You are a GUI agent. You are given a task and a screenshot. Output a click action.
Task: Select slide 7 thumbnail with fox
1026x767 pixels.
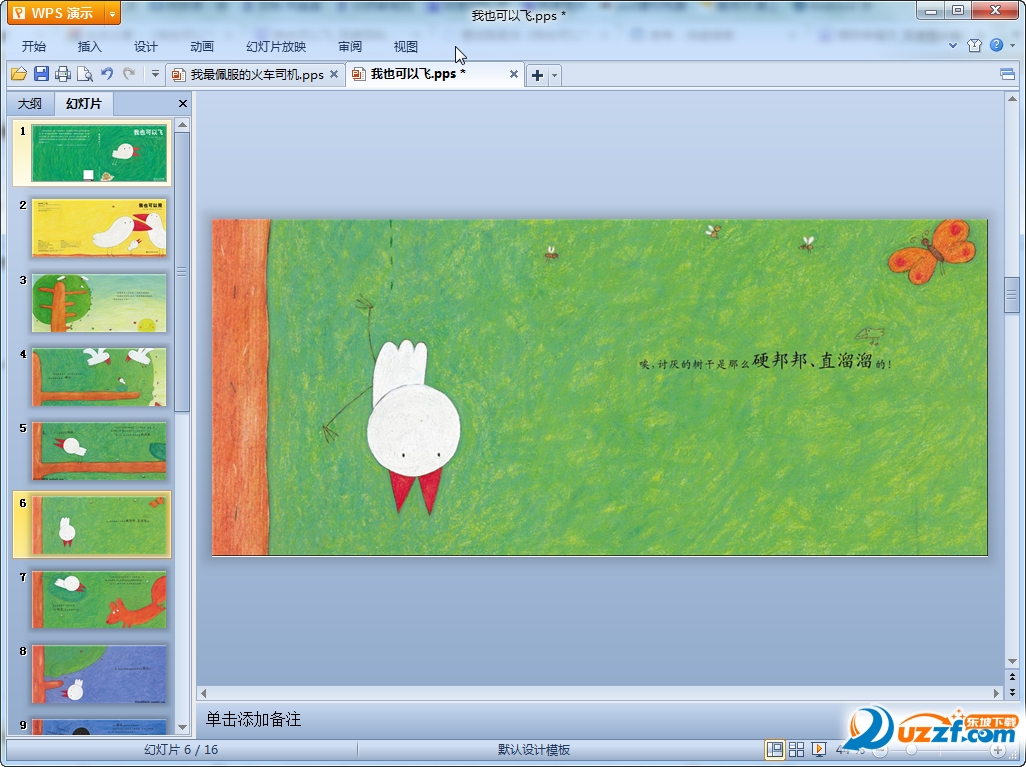(99, 599)
